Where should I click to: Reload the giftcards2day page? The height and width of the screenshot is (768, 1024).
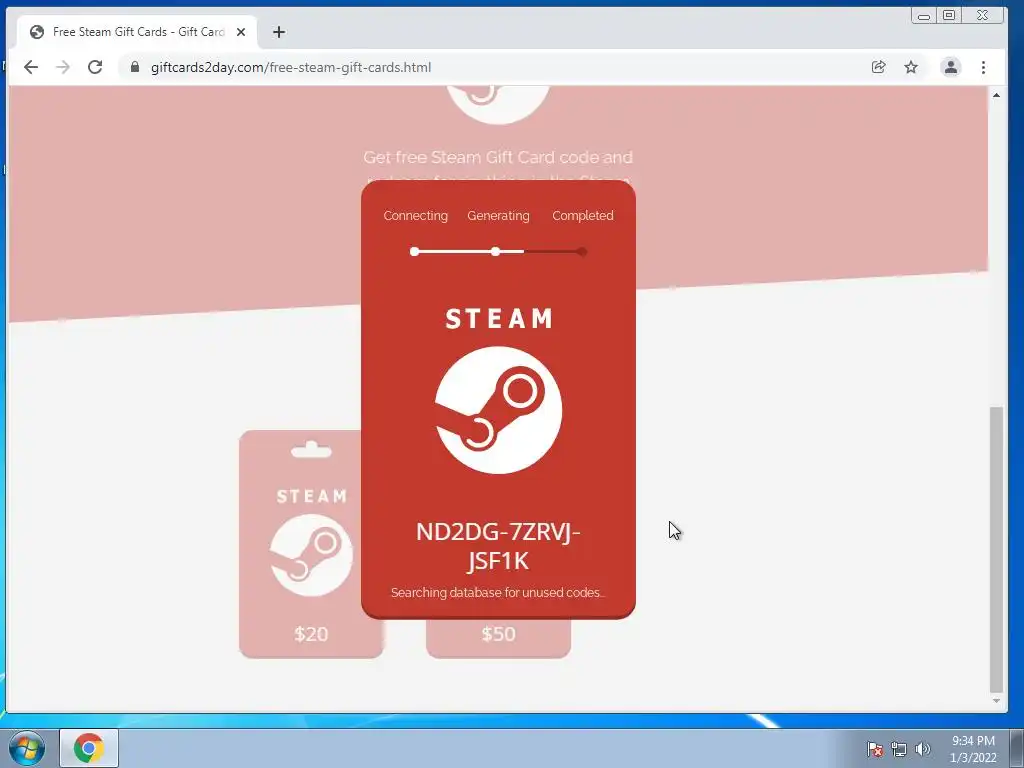95,67
